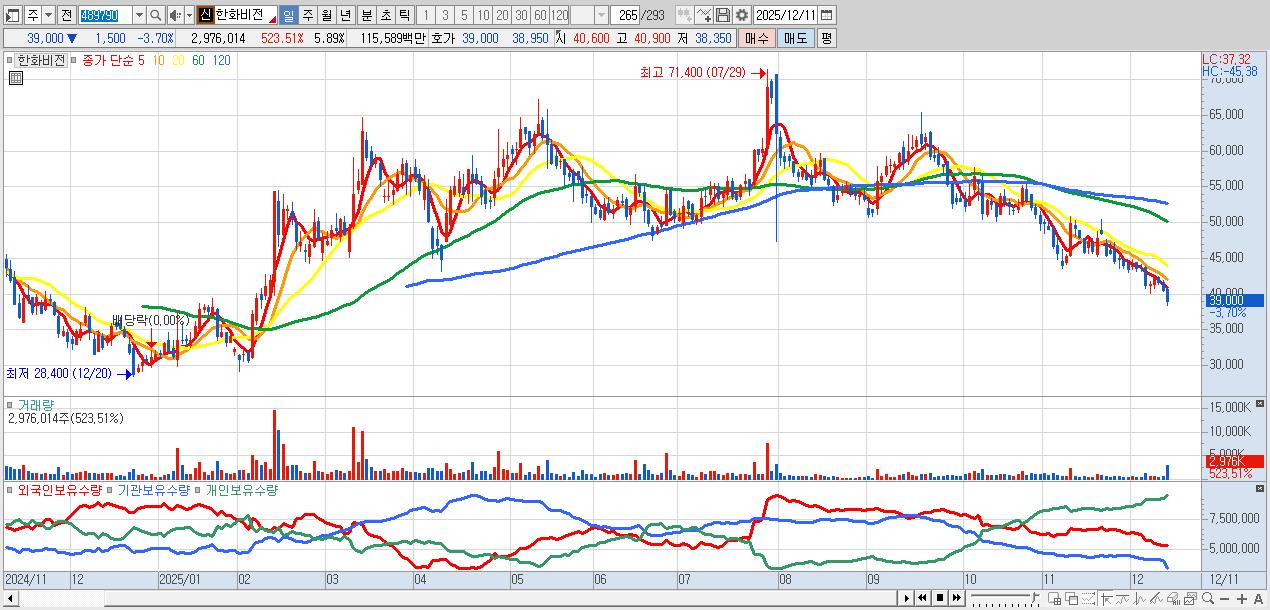Screen dimensions: 1270x610
Task: Click the chart window layout icon at top-left
Action: coord(13,15)
